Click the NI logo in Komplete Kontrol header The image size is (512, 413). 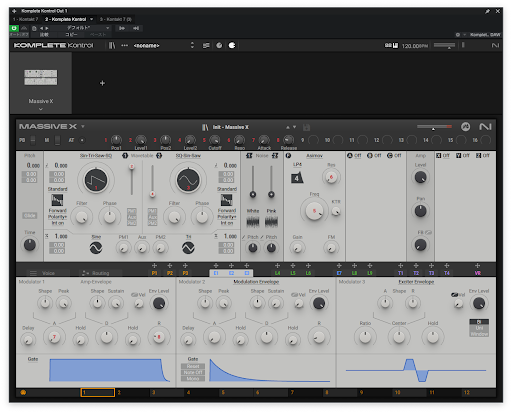pyautogui.click(x=495, y=45)
